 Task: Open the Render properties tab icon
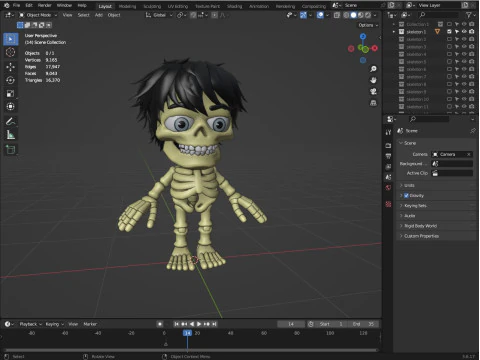(388, 146)
